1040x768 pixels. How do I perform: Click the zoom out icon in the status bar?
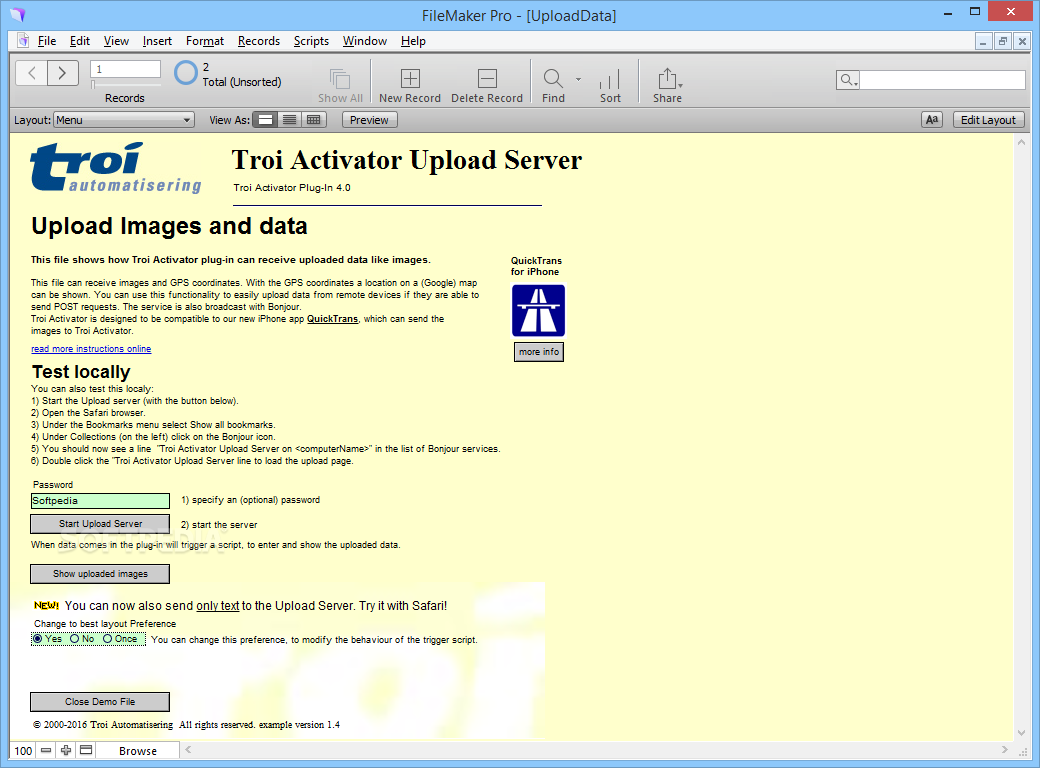(46, 750)
